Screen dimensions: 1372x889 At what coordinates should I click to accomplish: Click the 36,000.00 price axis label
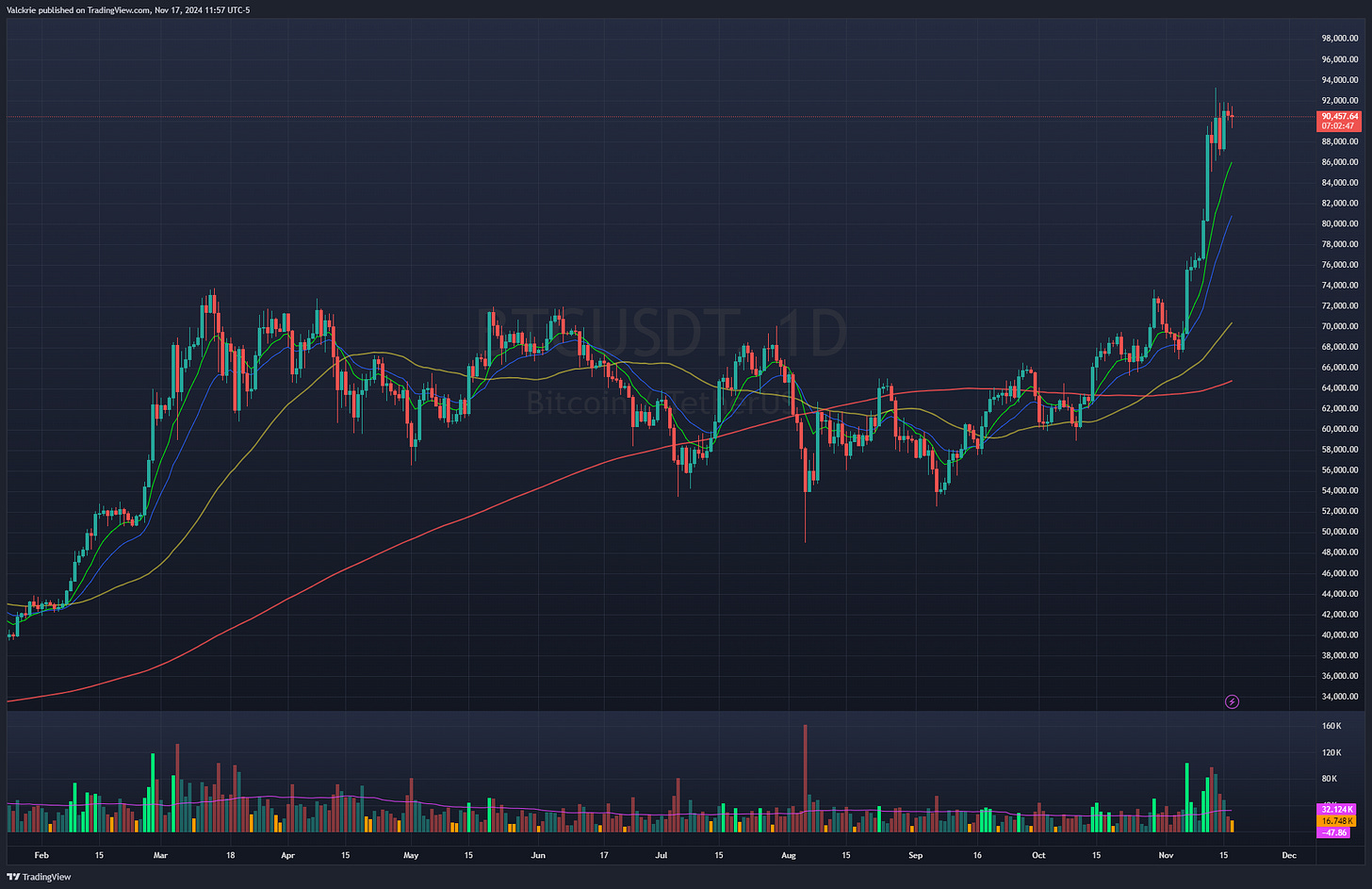coord(1340,676)
